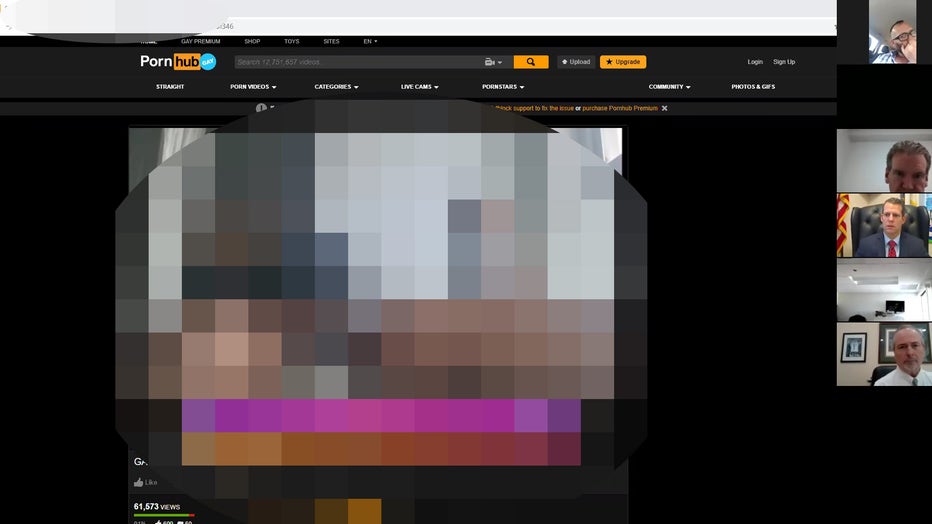Open the Shop link in top bar
This screenshot has width=932, height=524.
tap(252, 42)
